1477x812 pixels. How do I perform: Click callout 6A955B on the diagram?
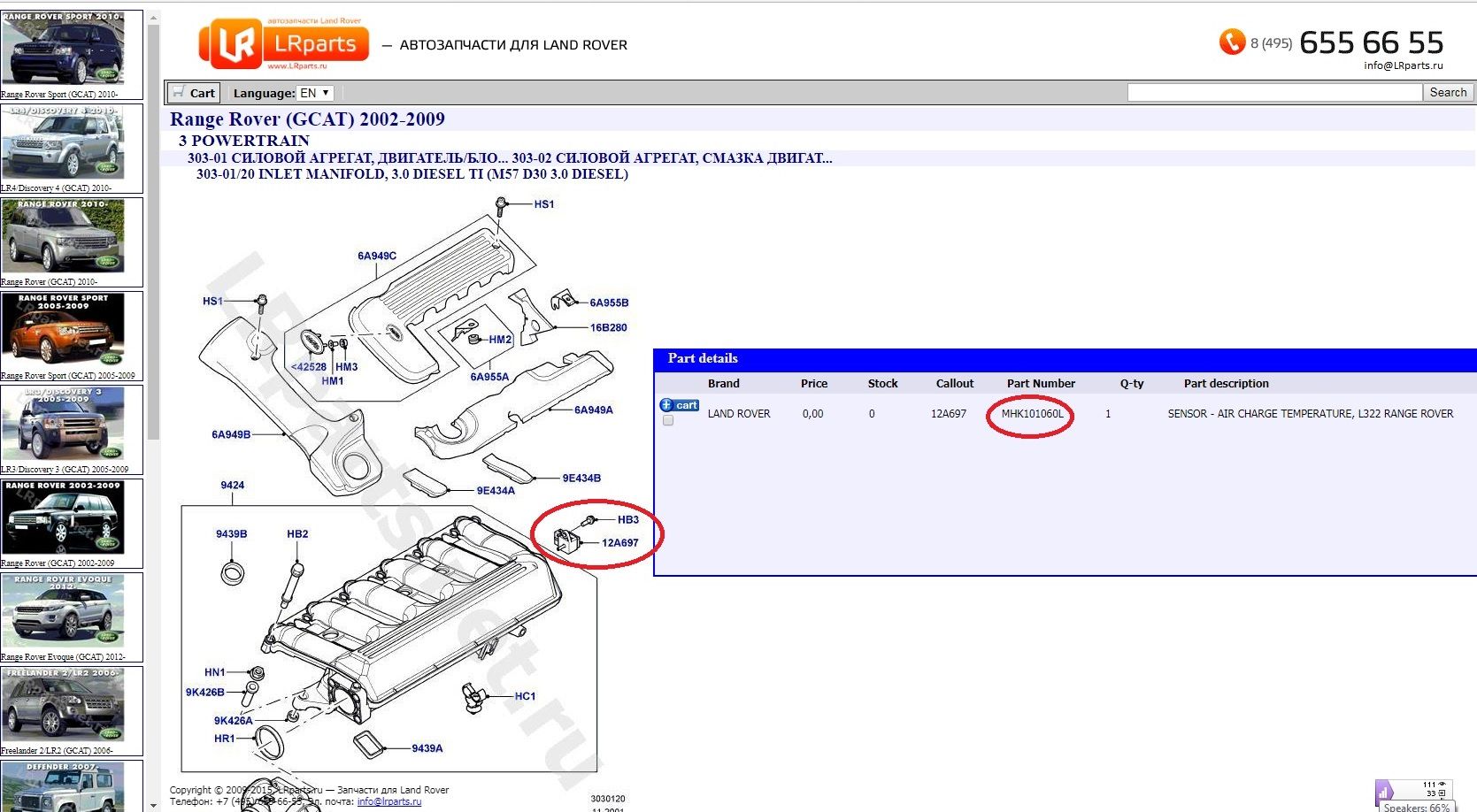pyautogui.click(x=609, y=303)
